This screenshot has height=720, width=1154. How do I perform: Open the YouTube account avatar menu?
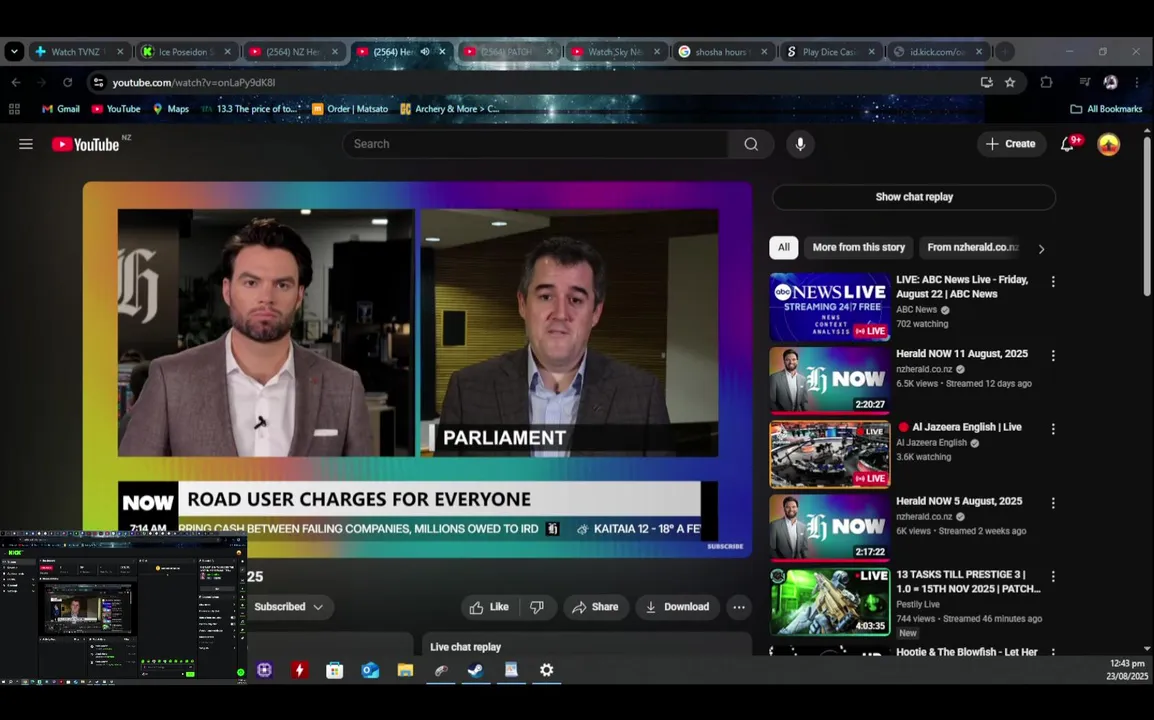point(1108,144)
